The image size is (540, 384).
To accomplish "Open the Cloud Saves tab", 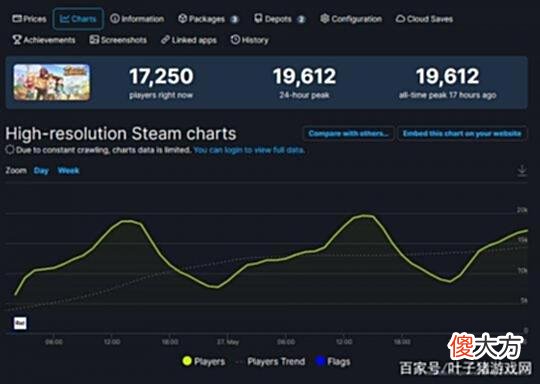I will pos(424,19).
